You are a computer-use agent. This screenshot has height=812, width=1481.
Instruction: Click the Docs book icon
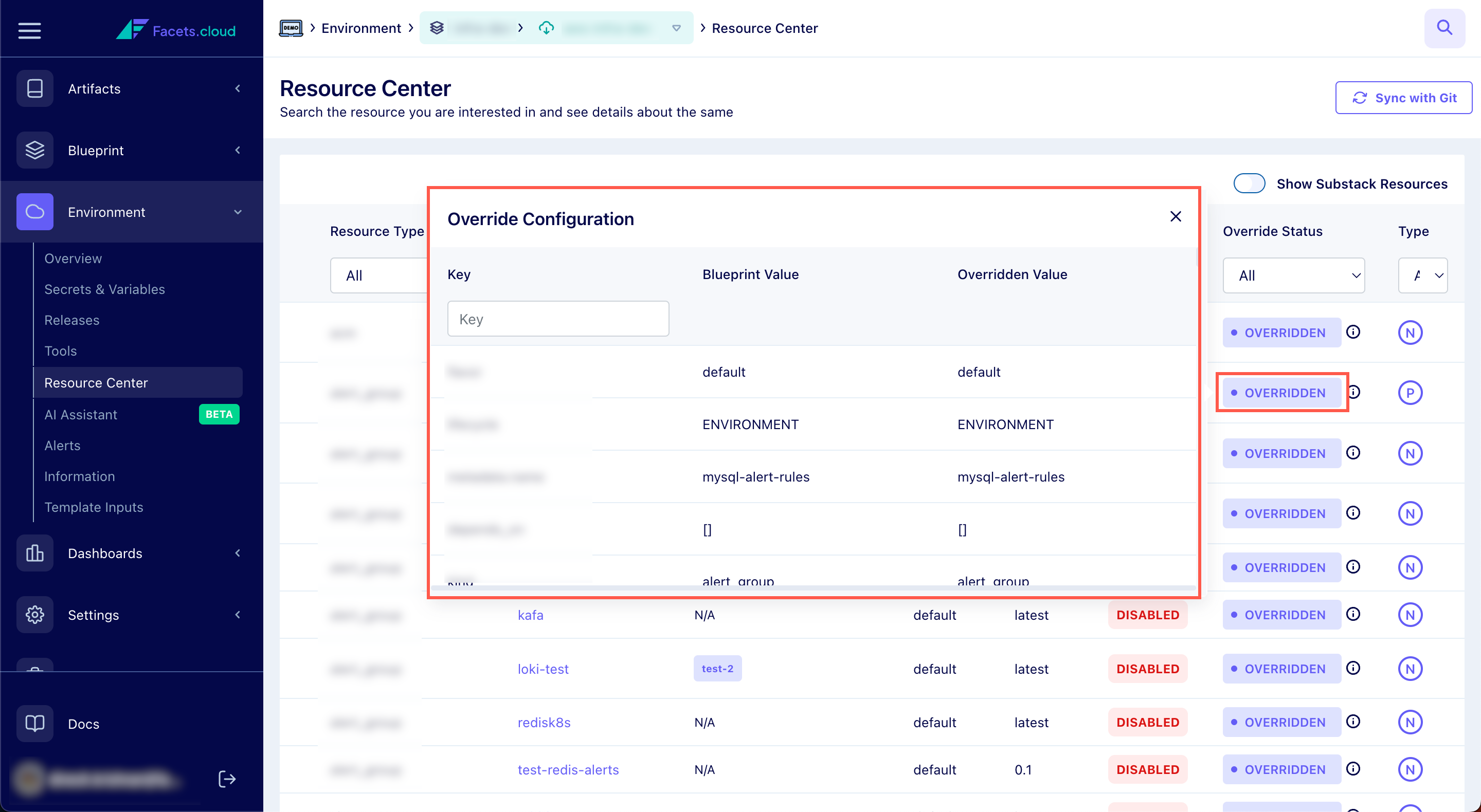pos(35,723)
